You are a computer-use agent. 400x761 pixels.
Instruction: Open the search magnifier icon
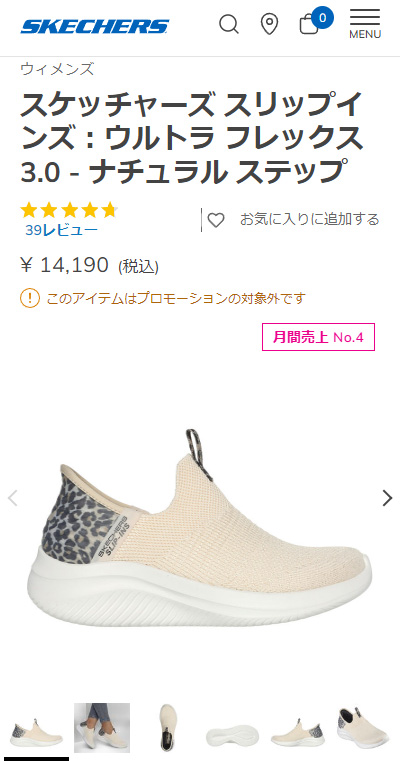pos(229,24)
